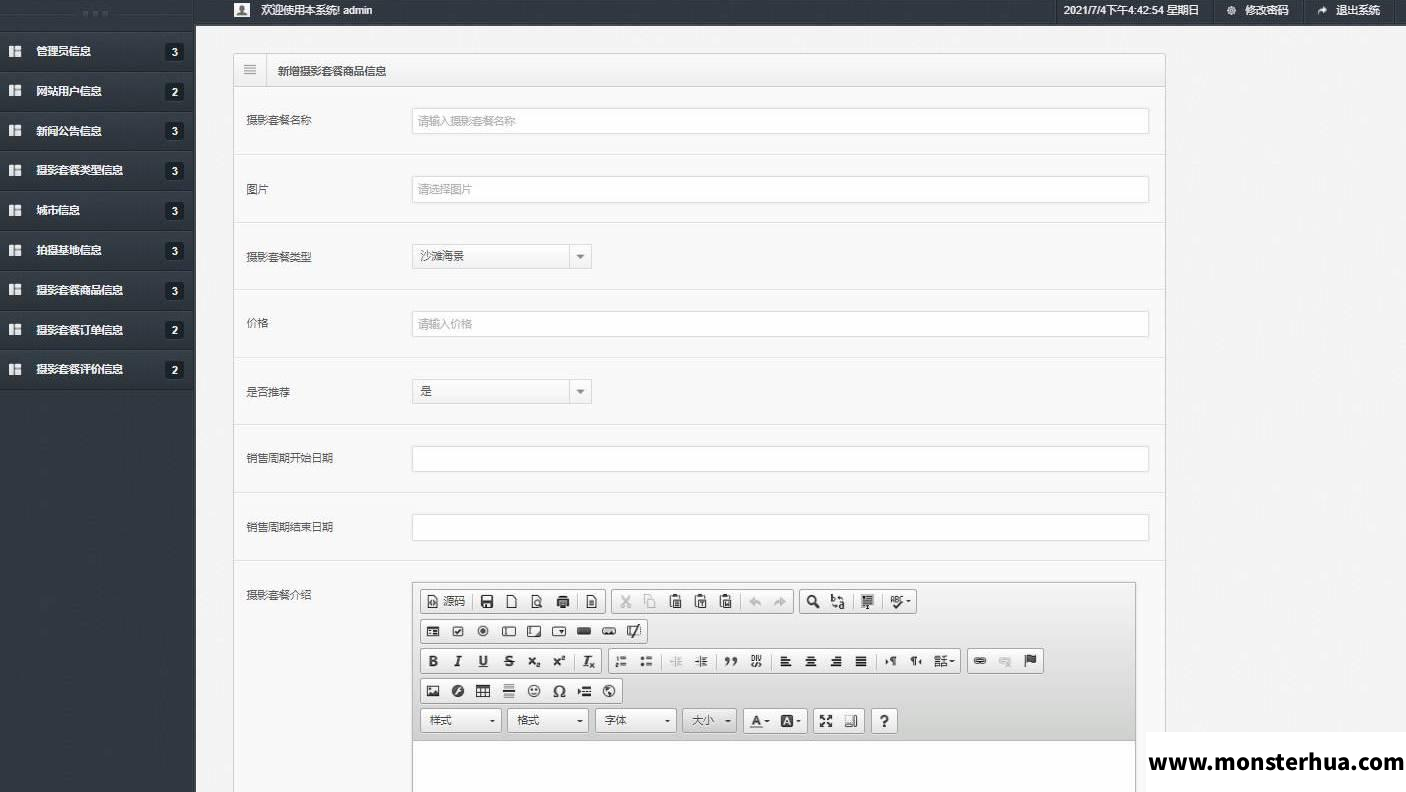The height and width of the screenshot is (792, 1406).
Task: Justify text in editor
Action: 861,661
